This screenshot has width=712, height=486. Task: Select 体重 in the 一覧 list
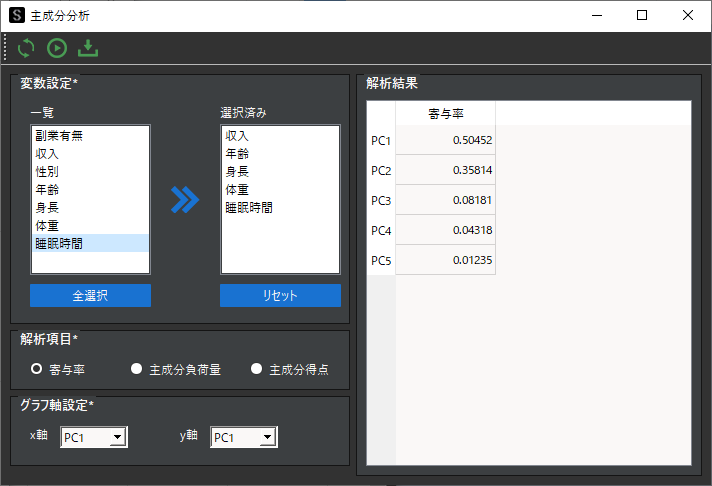(x=90, y=226)
